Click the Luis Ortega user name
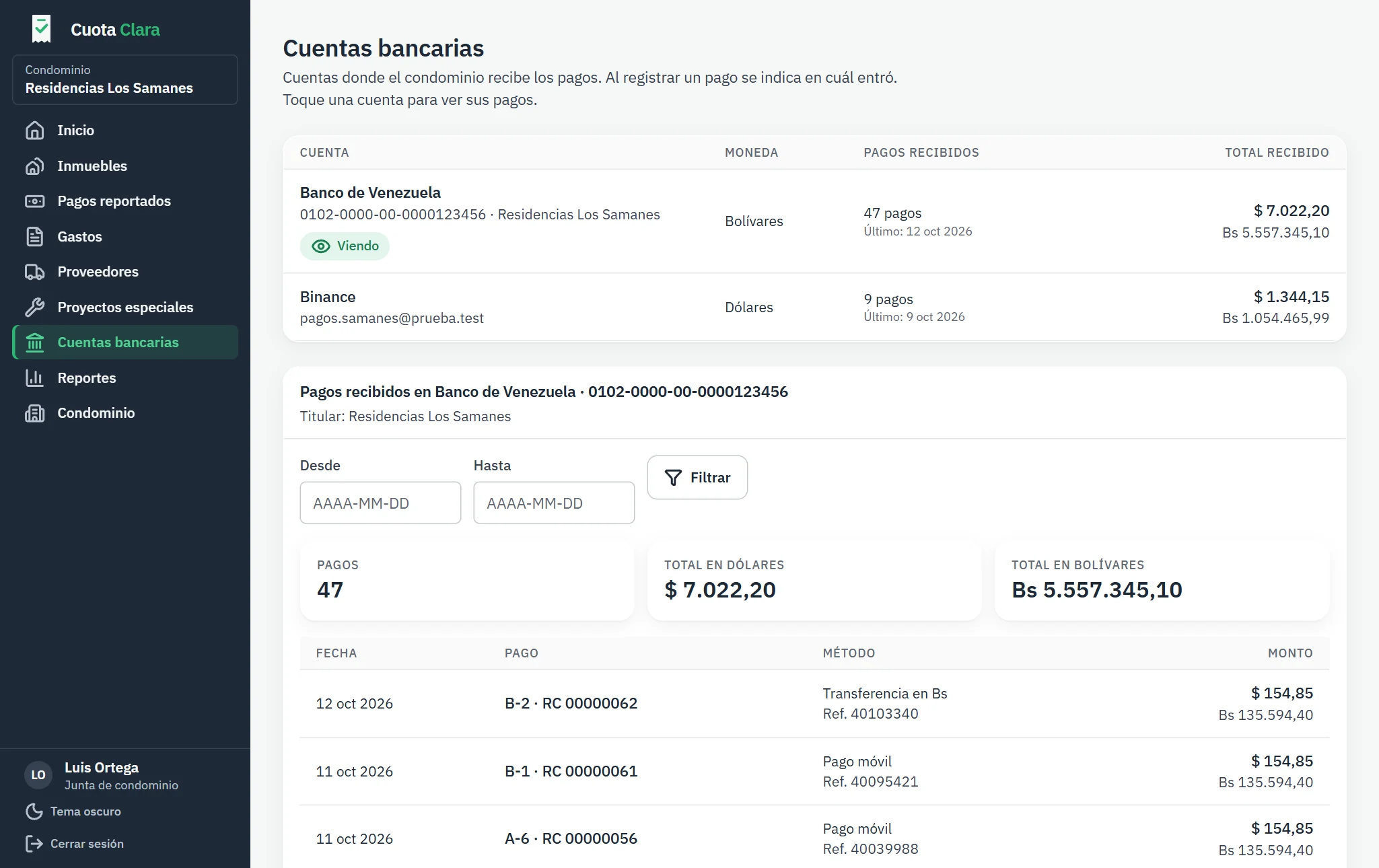1379x868 pixels. pyautogui.click(x=102, y=768)
